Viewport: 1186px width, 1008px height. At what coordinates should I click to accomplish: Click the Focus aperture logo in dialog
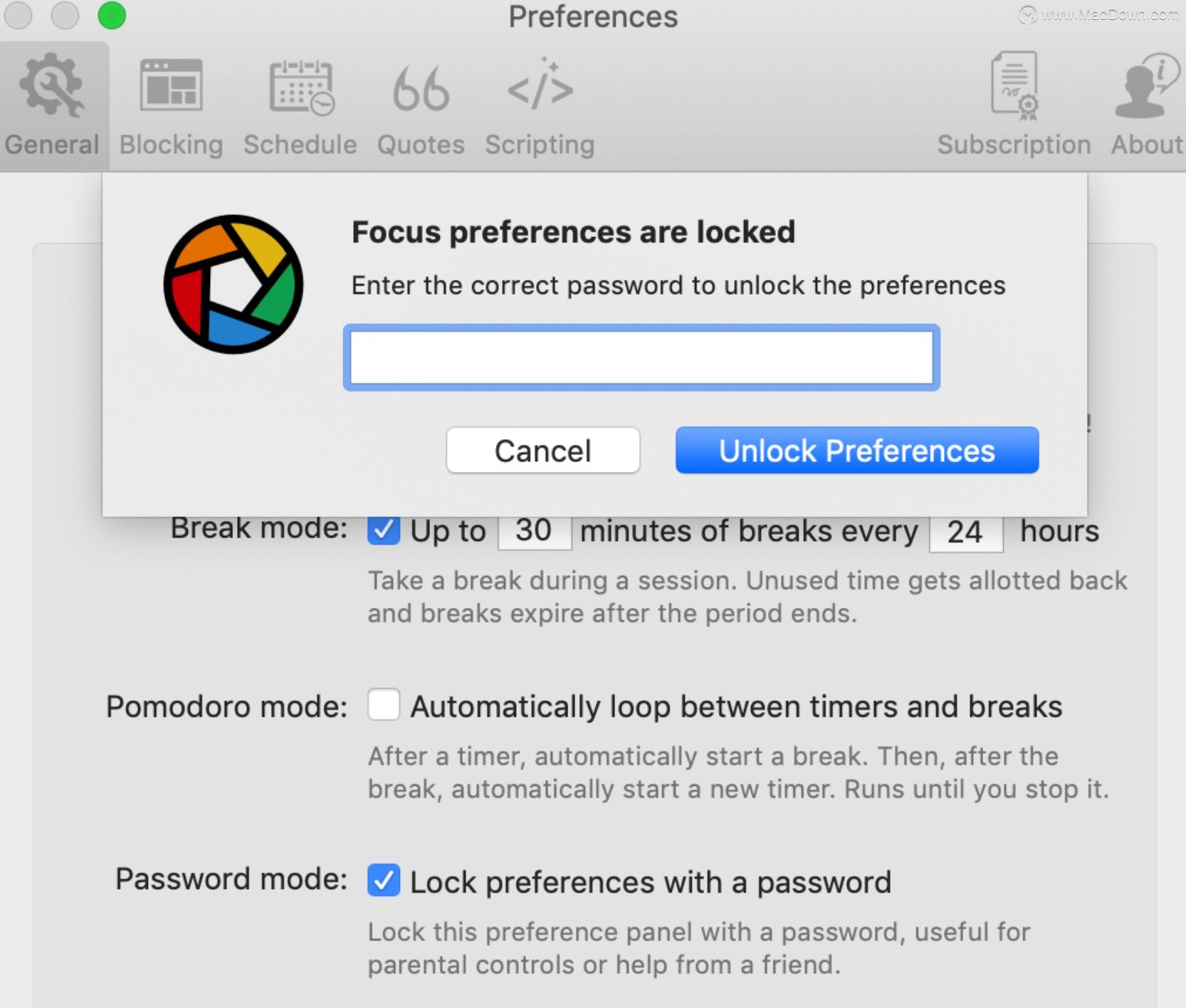(x=233, y=284)
